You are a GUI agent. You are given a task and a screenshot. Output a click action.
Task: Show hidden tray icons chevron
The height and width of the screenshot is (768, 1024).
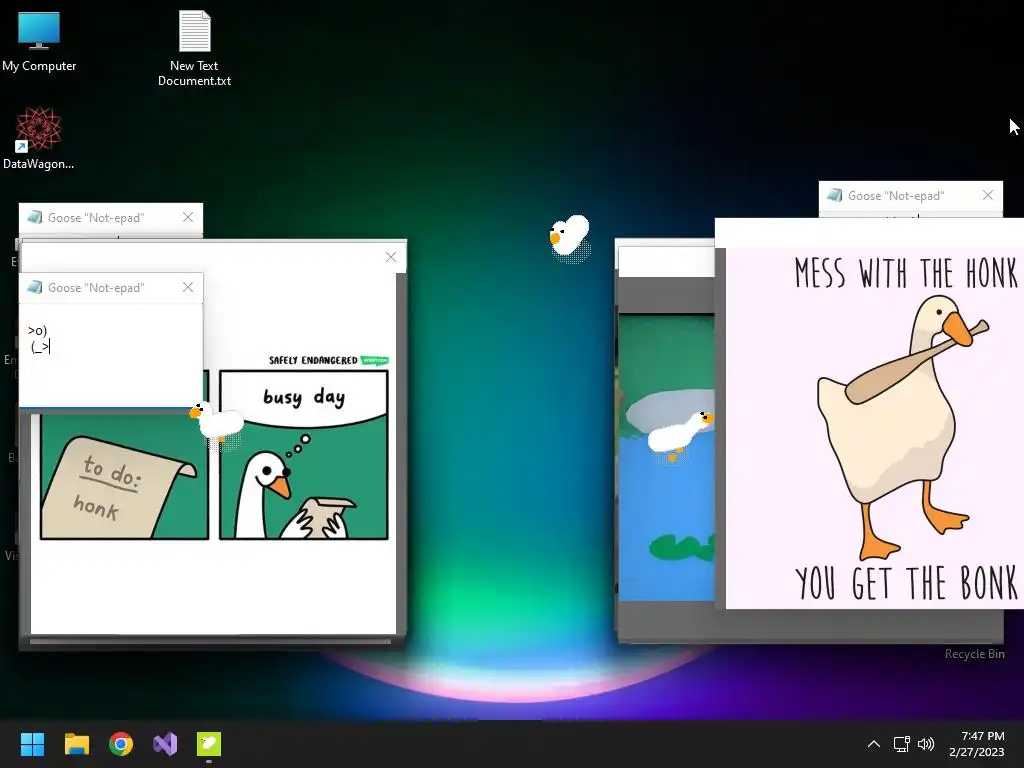pyautogui.click(x=874, y=744)
